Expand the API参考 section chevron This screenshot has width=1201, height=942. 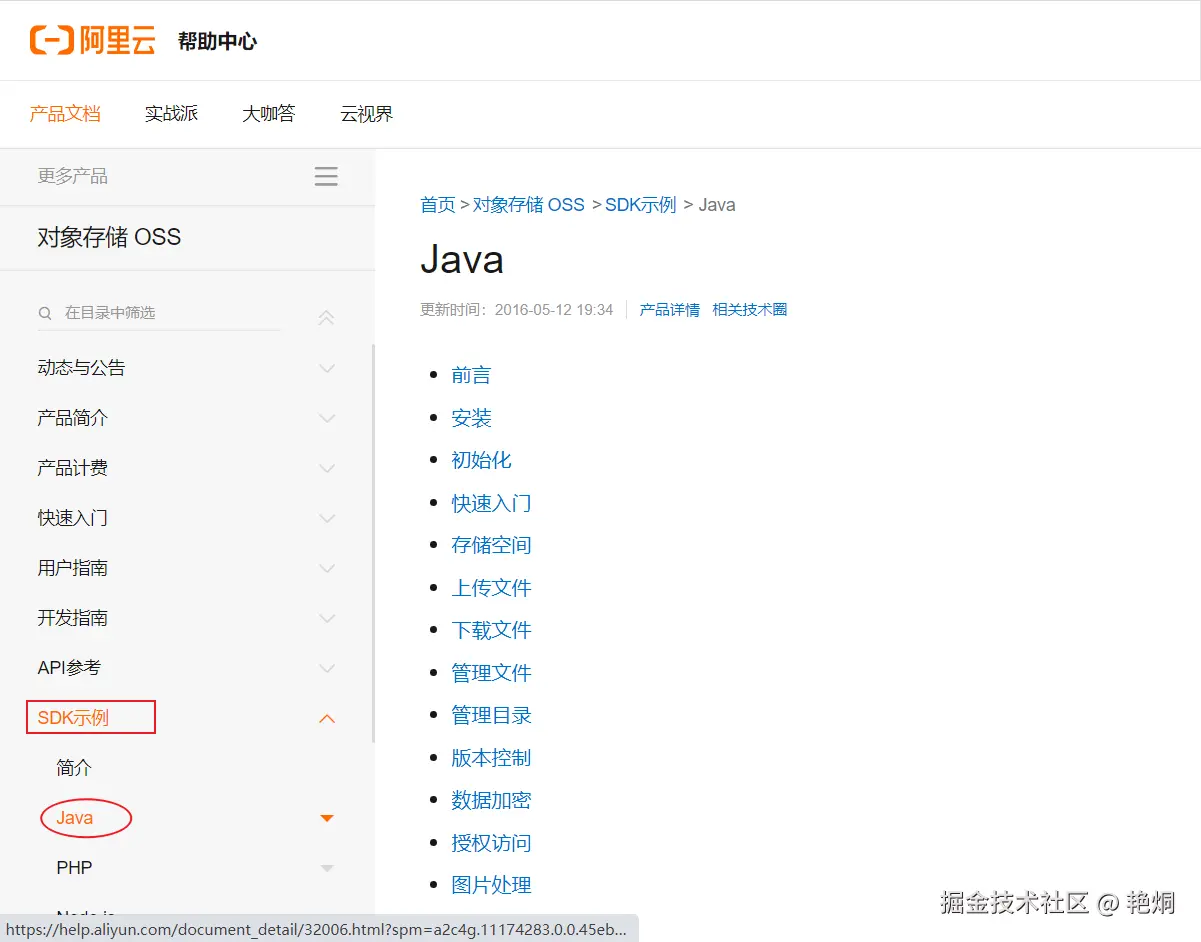click(326, 668)
